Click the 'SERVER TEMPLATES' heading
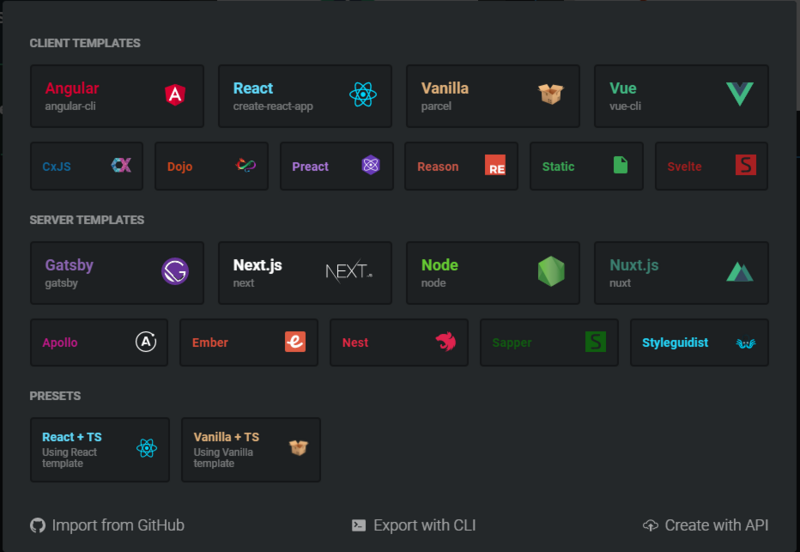The width and height of the screenshot is (800, 552). [87, 220]
